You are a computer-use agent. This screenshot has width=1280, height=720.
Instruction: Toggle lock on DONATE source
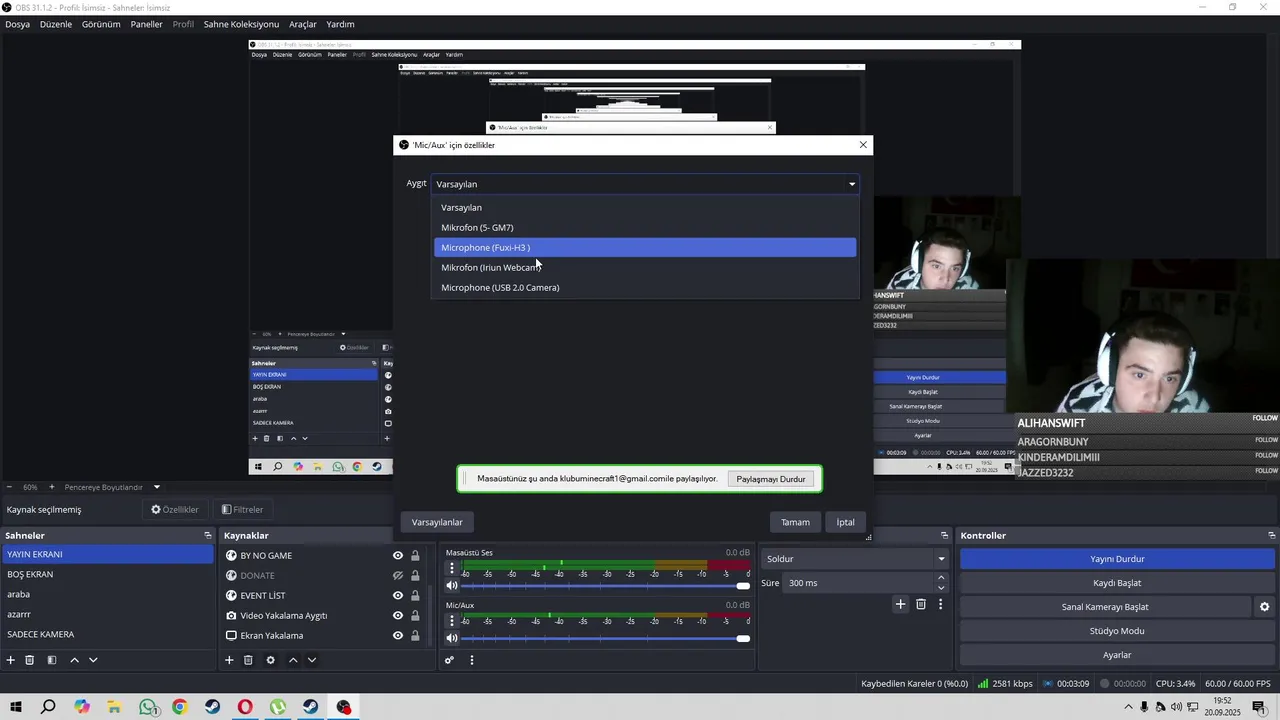coord(415,576)
